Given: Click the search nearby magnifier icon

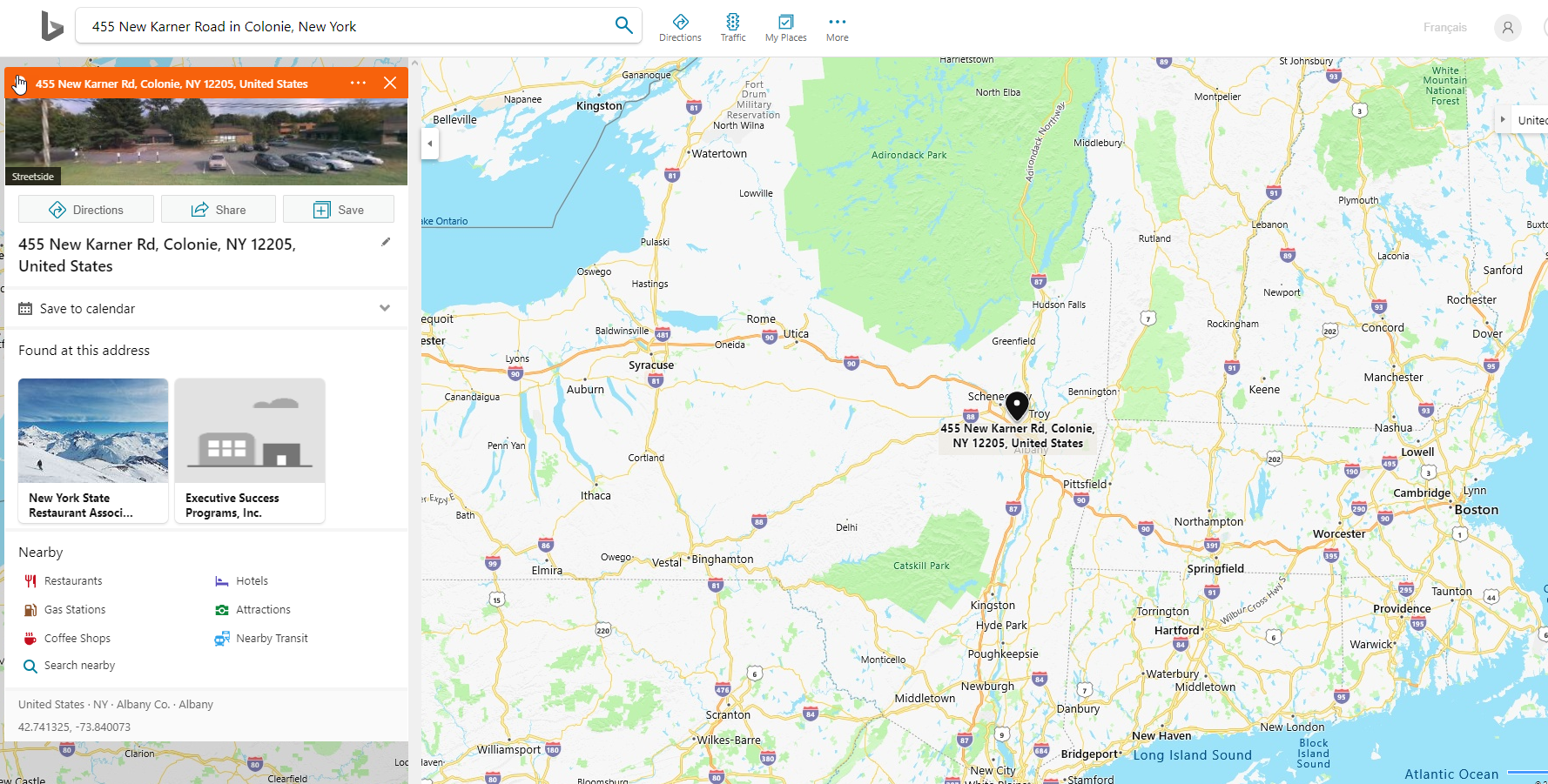Looking at the screenshot, I should (x=30, y=667).
